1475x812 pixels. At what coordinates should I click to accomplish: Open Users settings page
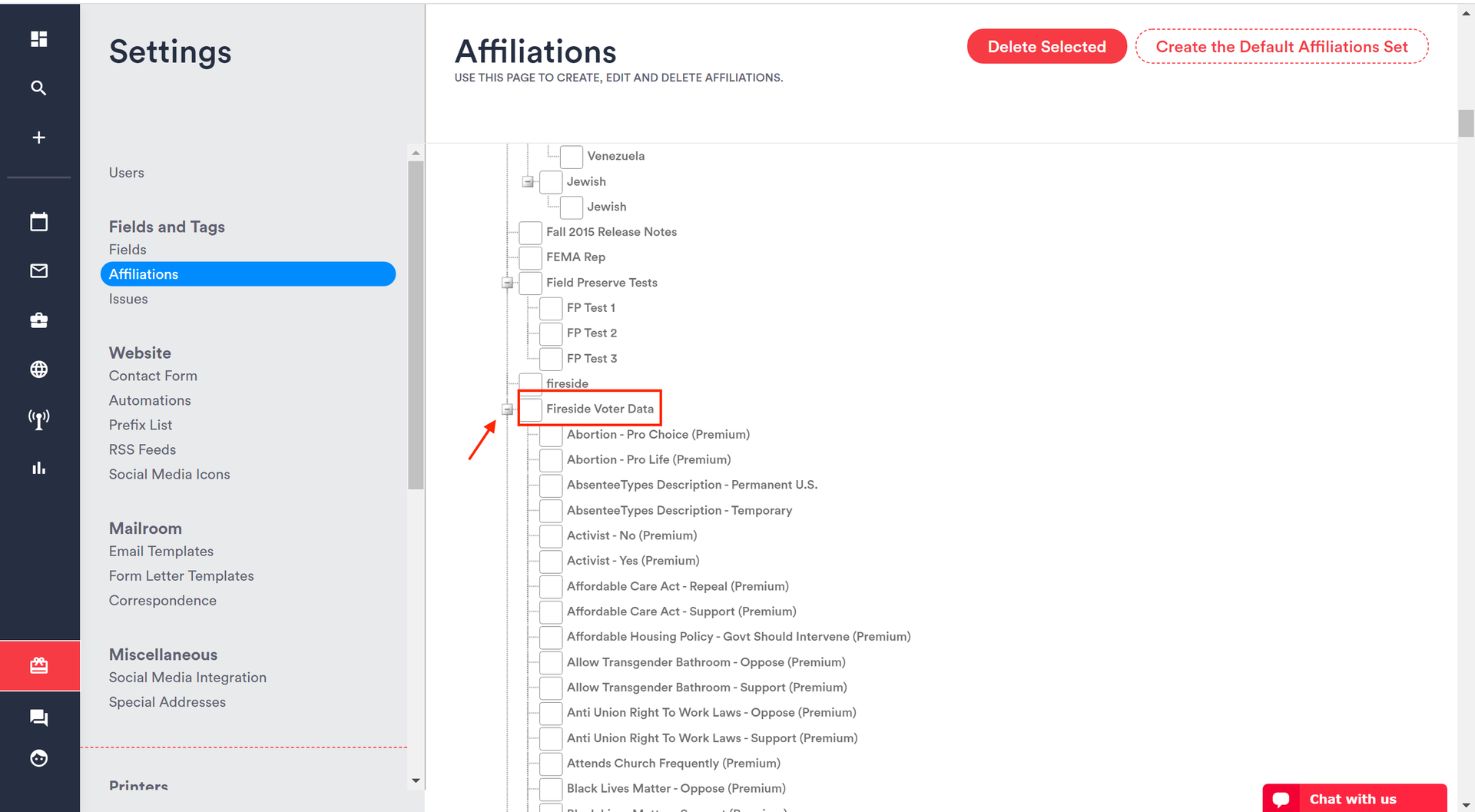click(127, 173)
